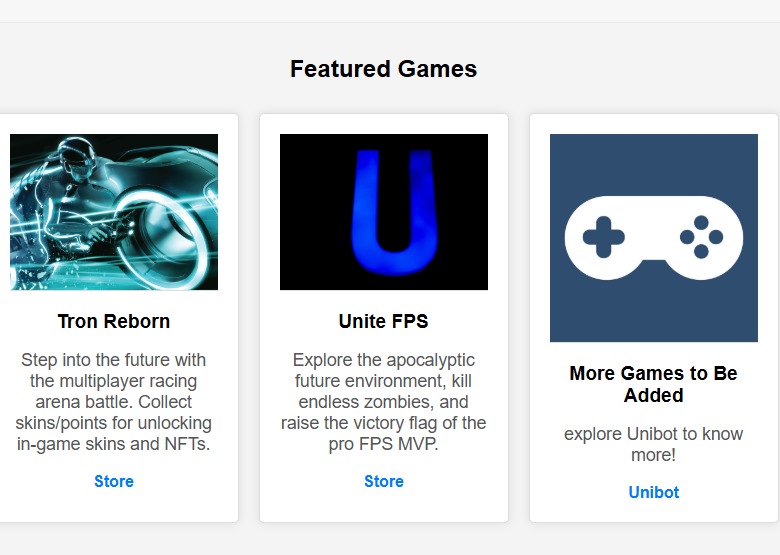Screen dimensions: 780x555
Task: Open the Store link under Unite FPS
Action: [384, 481]
